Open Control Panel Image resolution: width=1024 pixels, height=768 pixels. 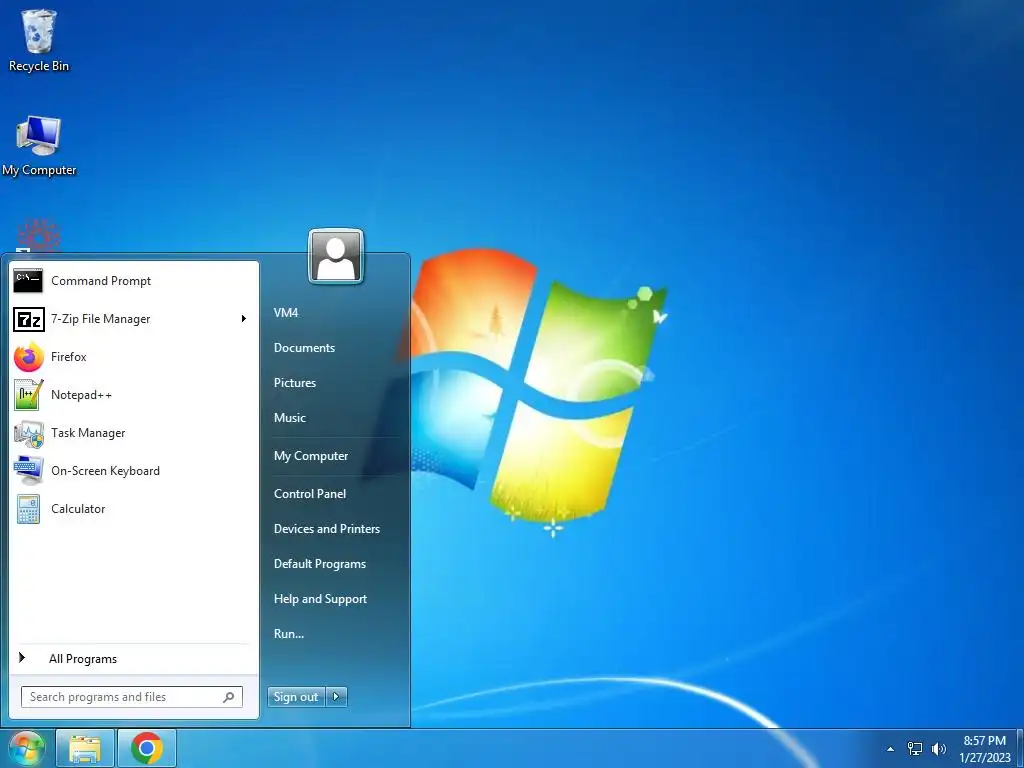point(310,494)
